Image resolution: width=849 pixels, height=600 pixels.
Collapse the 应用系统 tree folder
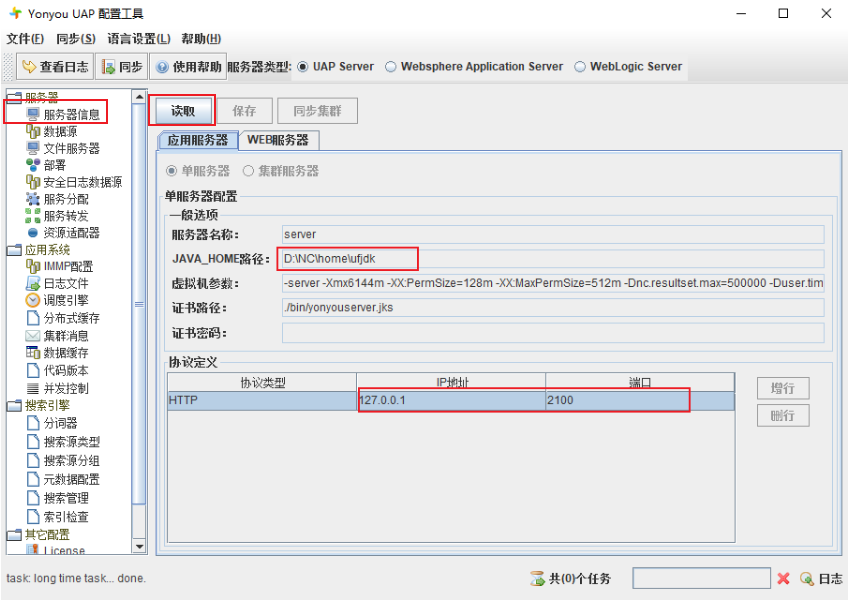click(x=14, y=250)
